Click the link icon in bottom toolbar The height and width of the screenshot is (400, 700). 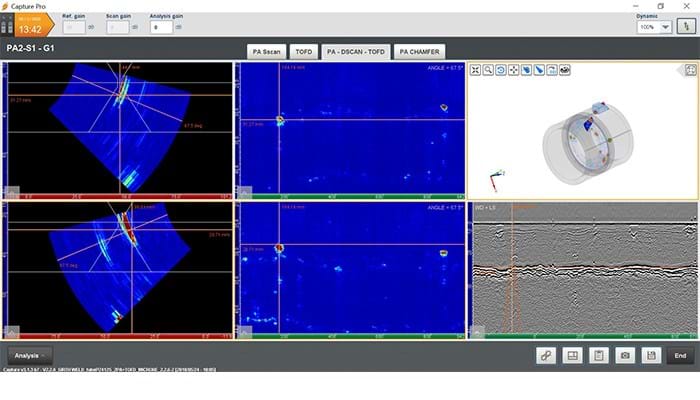click(546, 355)
